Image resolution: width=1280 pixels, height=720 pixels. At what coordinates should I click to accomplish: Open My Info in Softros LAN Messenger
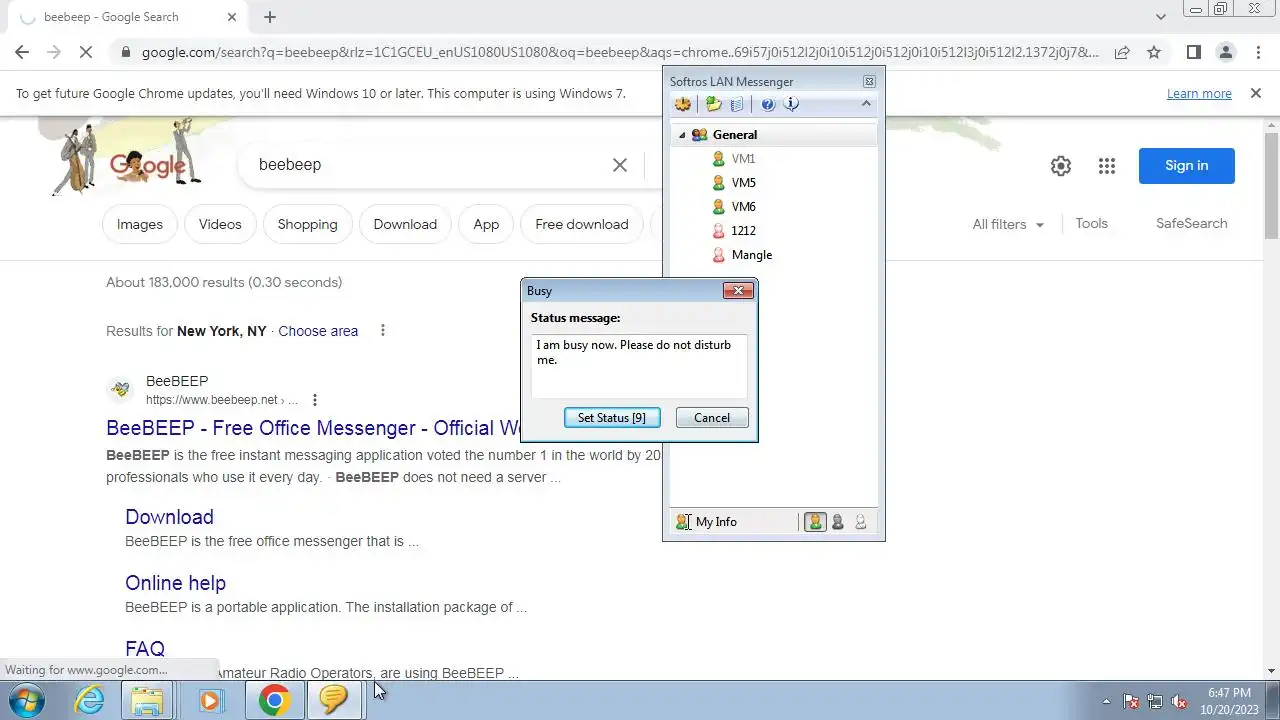click(x=707, y=522)
